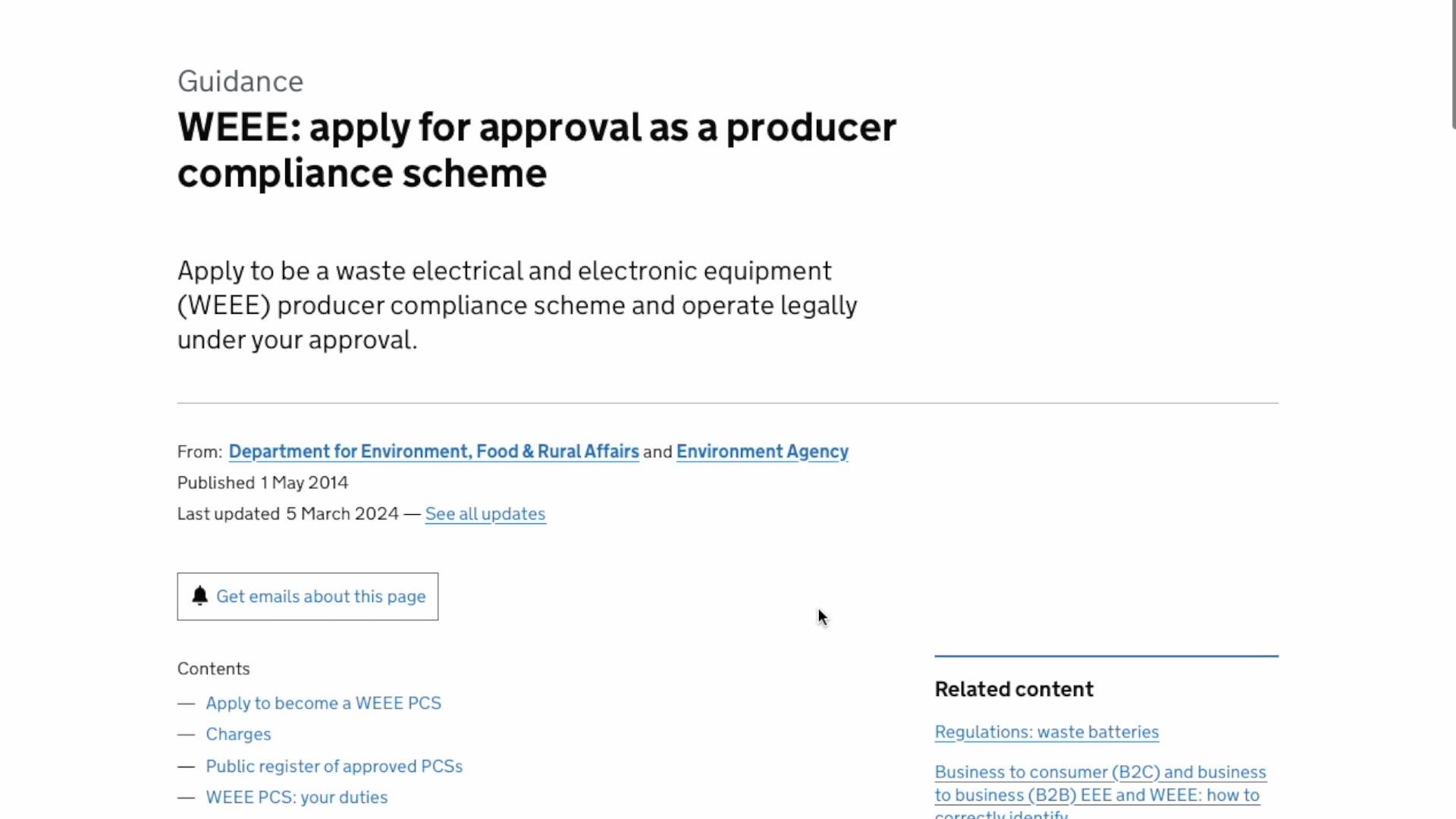Click the Guidance label above the title
Screen dimensions: 1456x819
[x=240, y=81]
